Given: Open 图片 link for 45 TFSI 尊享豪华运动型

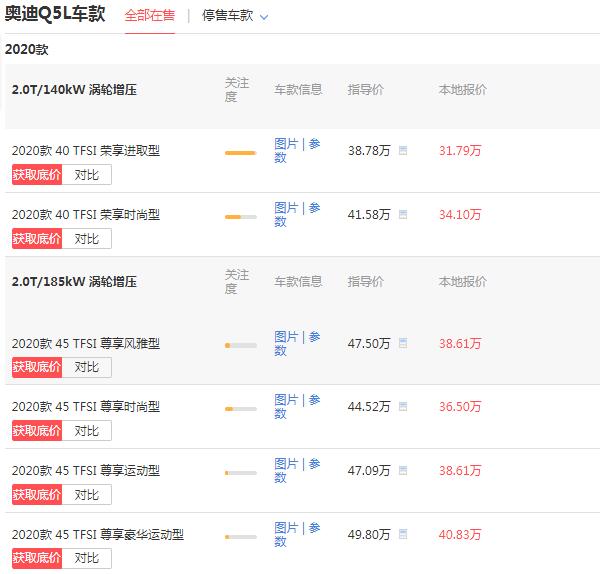Looking at the screenshot, I should coord(286,528).
